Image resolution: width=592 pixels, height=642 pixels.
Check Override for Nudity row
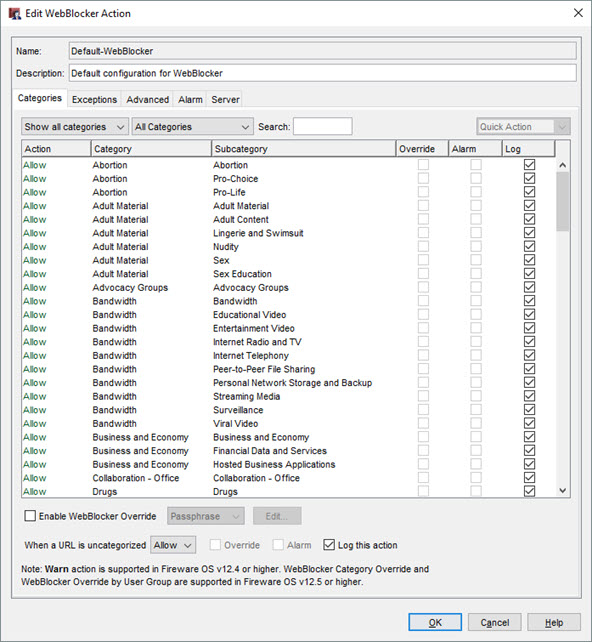pyautogui.click(x=423, y=246)
